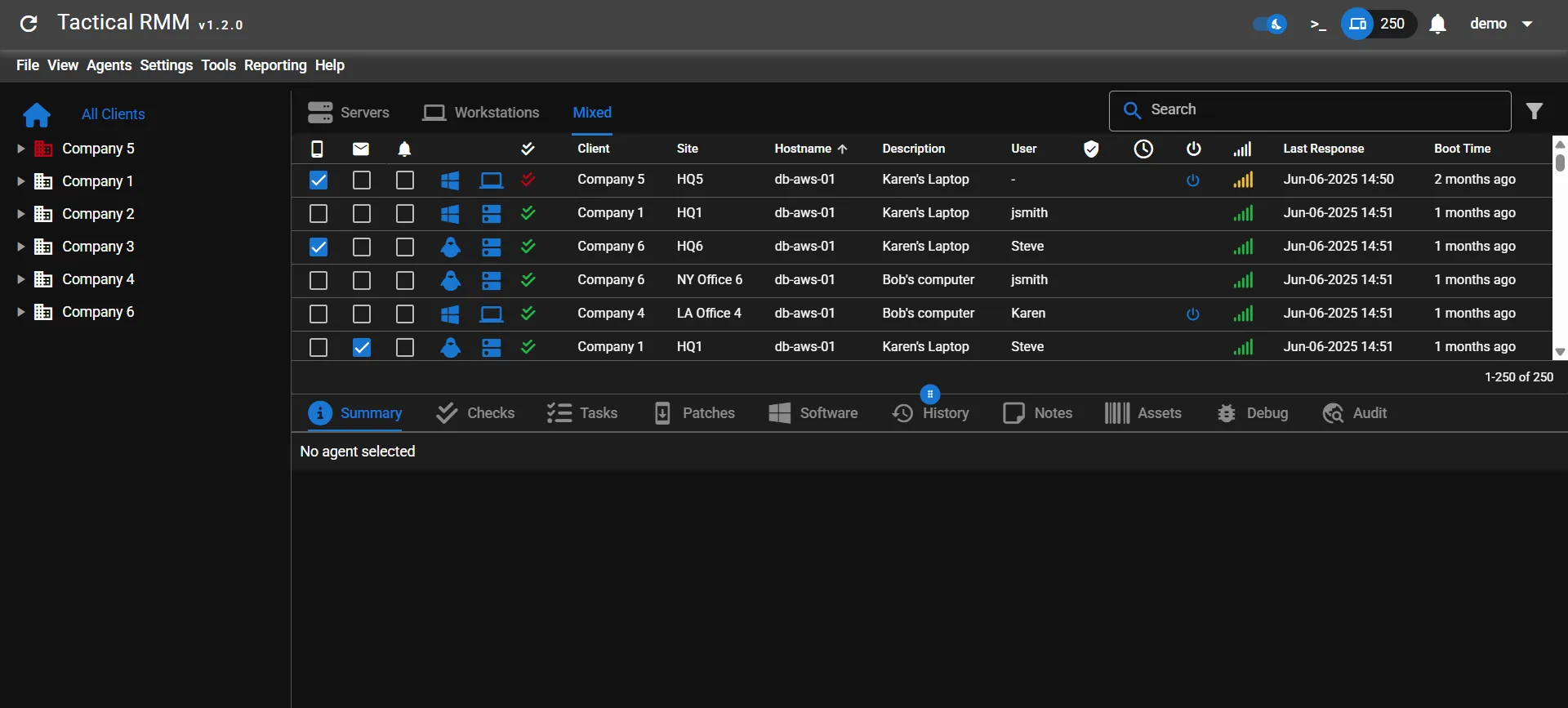Click the Linux icon in Company 6 HQ6 row
1568x708 pixels.
point(450,247)
